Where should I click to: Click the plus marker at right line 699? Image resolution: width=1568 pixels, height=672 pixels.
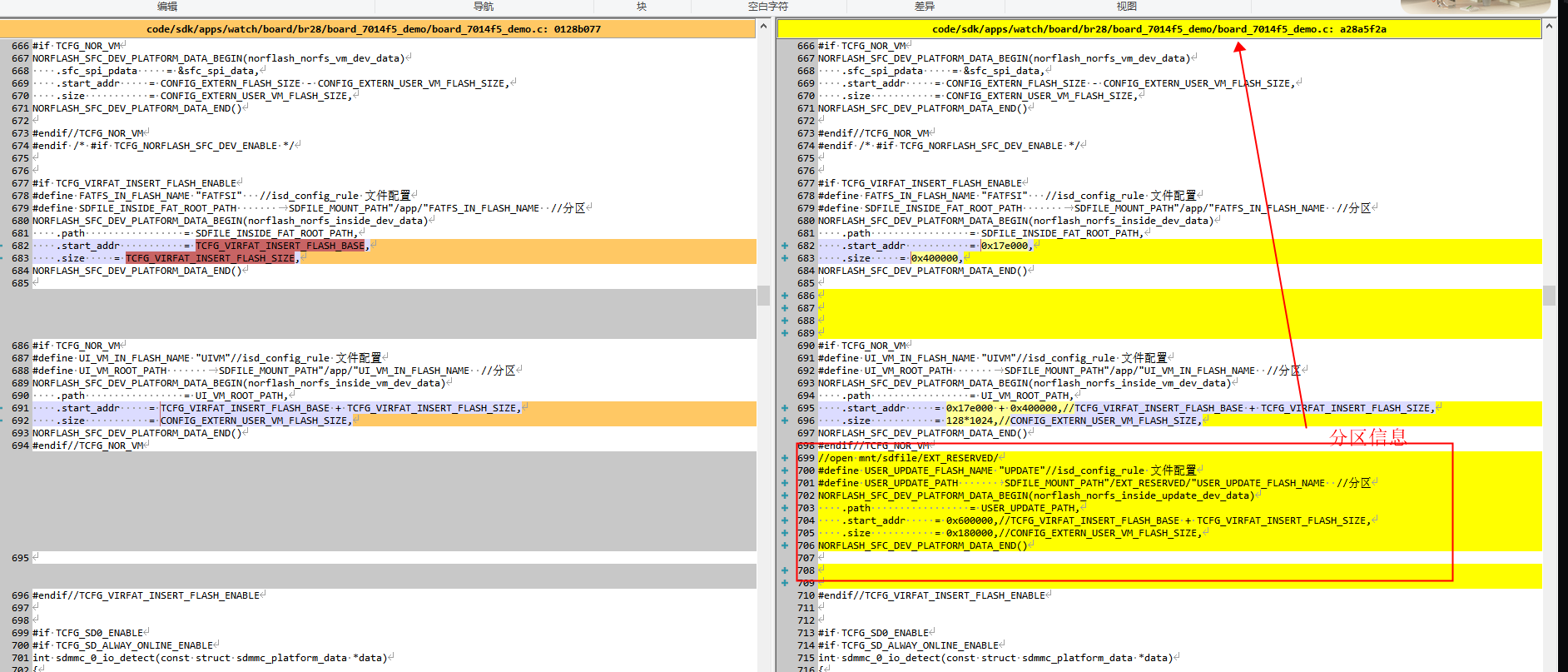pyautogui.click(x=785, y=458)
